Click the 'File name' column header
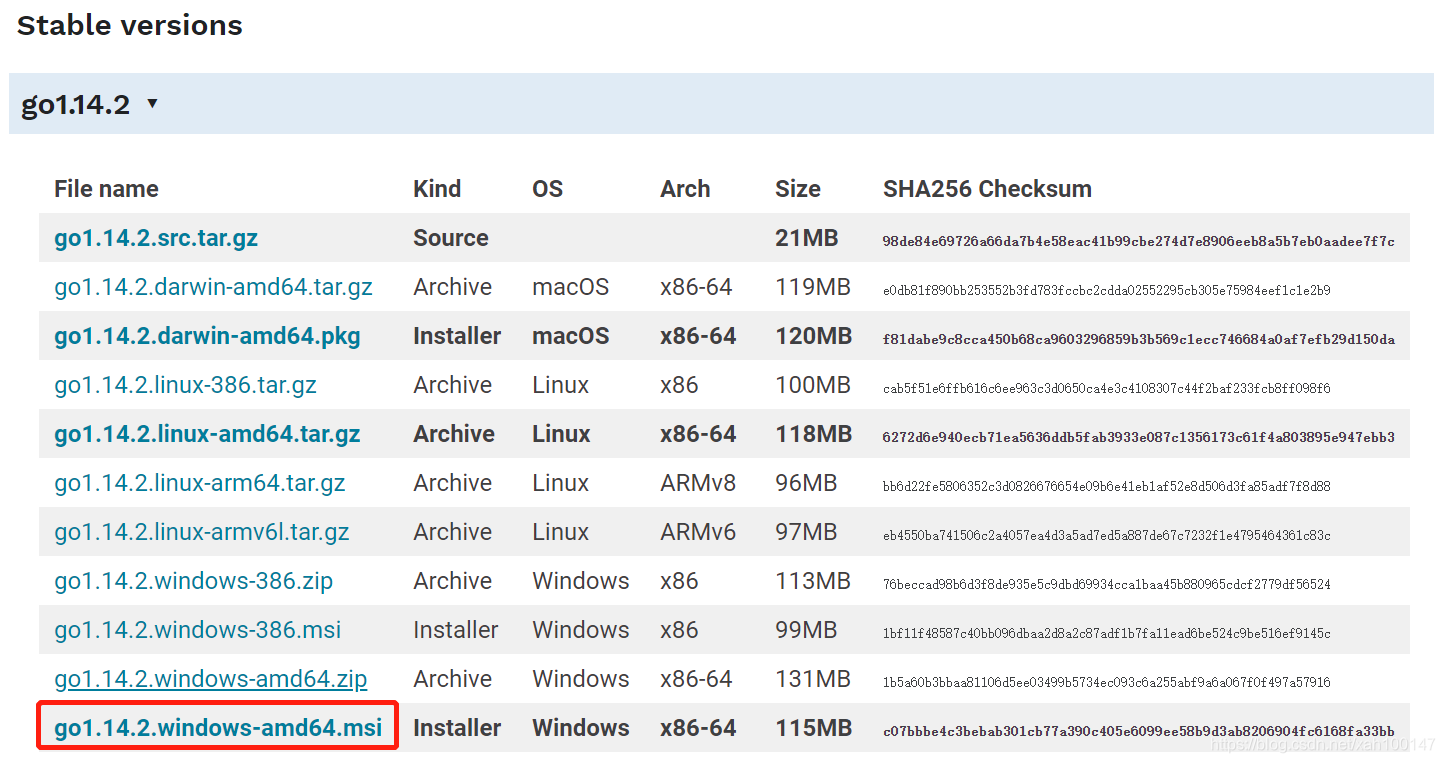This screenshot has width=1445, height=763. coord(106,189)
